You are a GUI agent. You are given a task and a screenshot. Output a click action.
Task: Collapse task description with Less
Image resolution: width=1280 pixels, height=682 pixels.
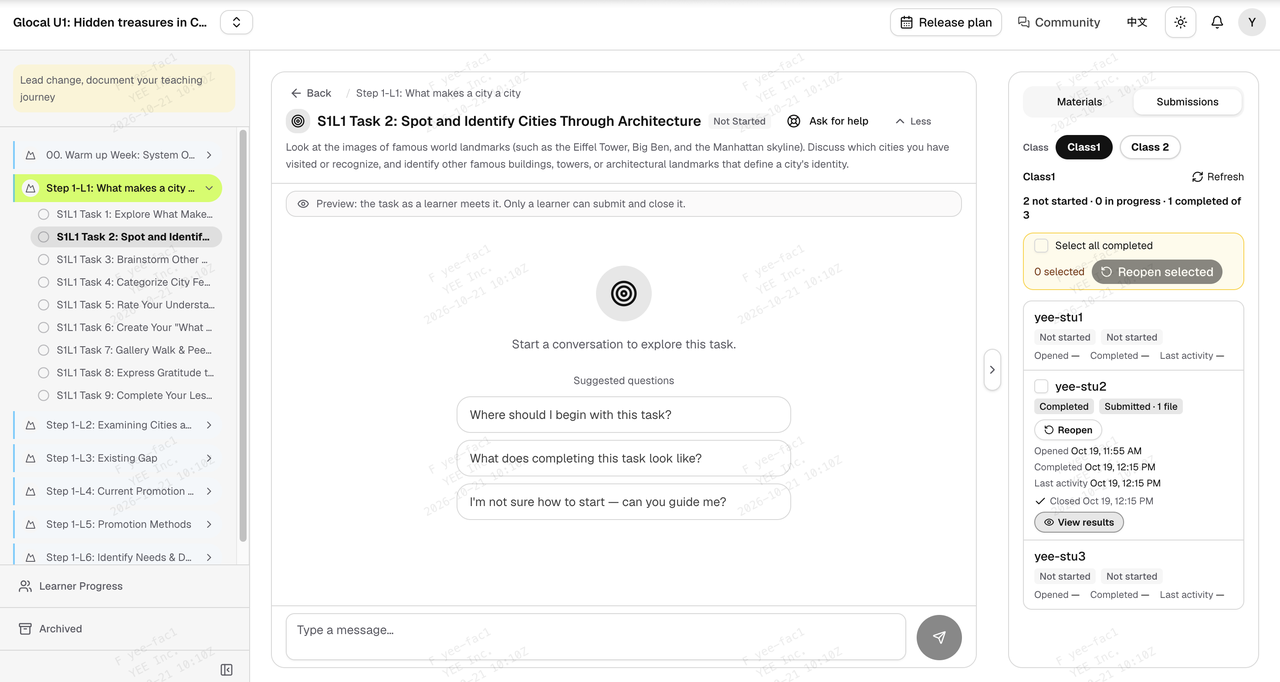click(x=913, y=121)
